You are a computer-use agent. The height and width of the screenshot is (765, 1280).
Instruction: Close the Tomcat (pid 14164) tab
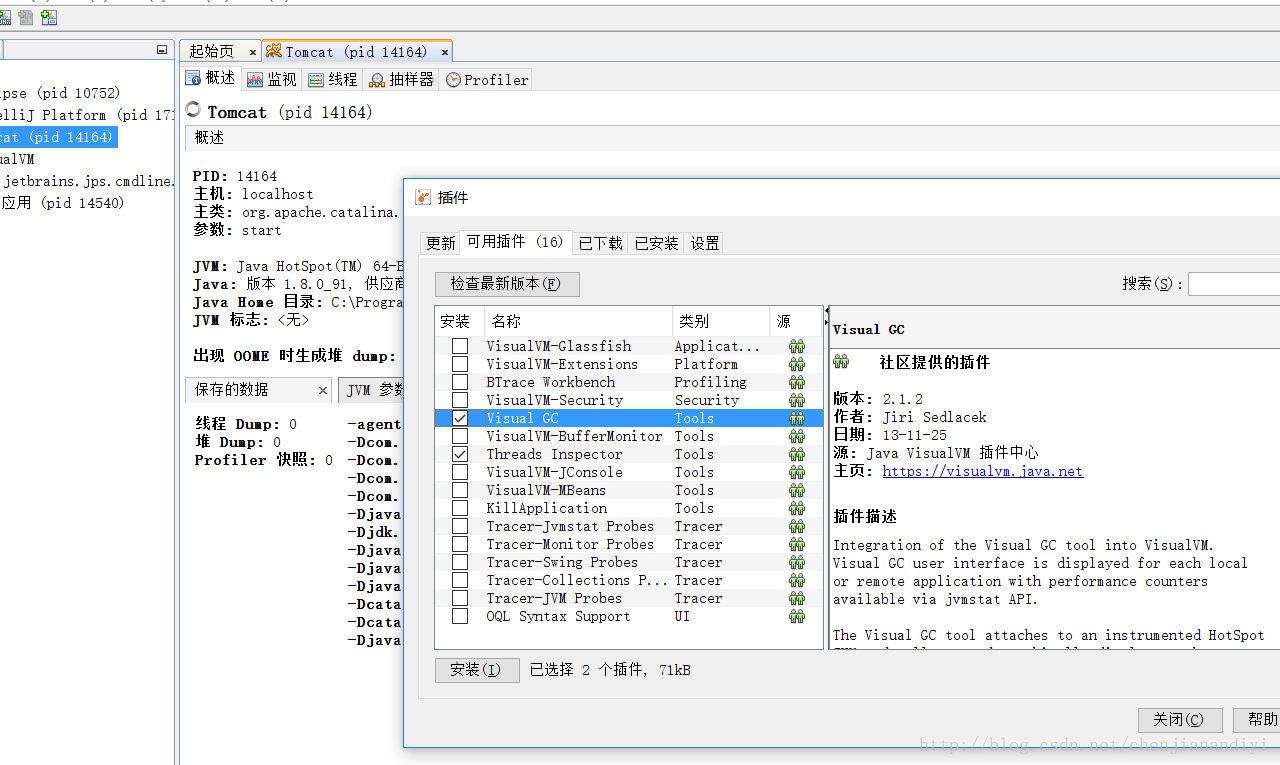pyautogui.click(x=445, y=52)
